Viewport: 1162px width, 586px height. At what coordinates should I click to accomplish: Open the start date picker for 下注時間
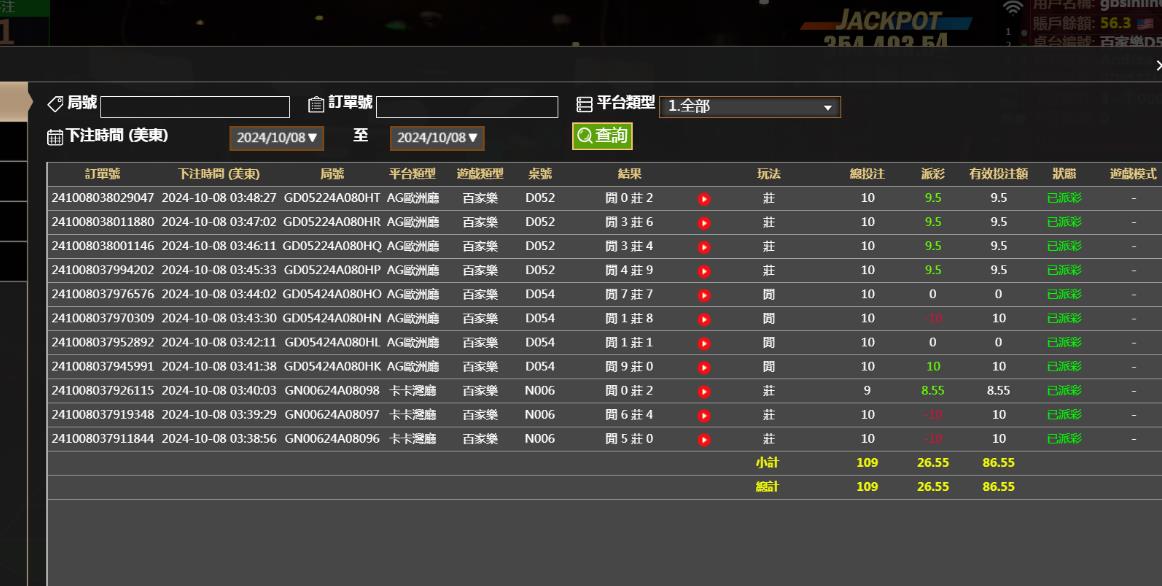point(276,138)
